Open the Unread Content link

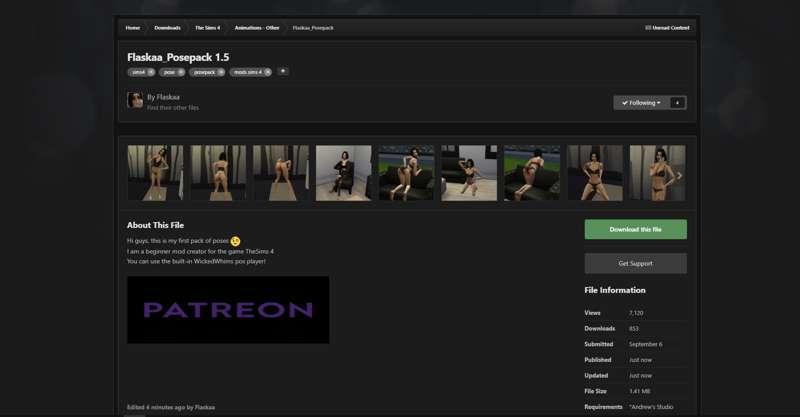[x=667, y=28]
